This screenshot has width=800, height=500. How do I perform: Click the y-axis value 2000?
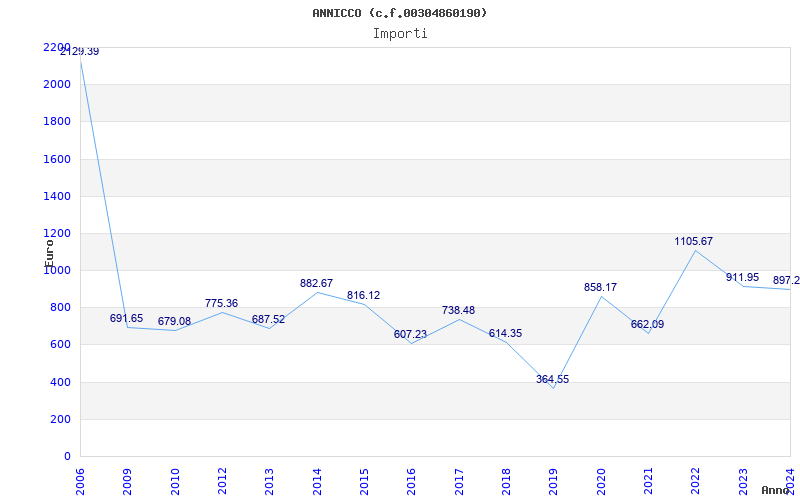[x=57, y=84]
